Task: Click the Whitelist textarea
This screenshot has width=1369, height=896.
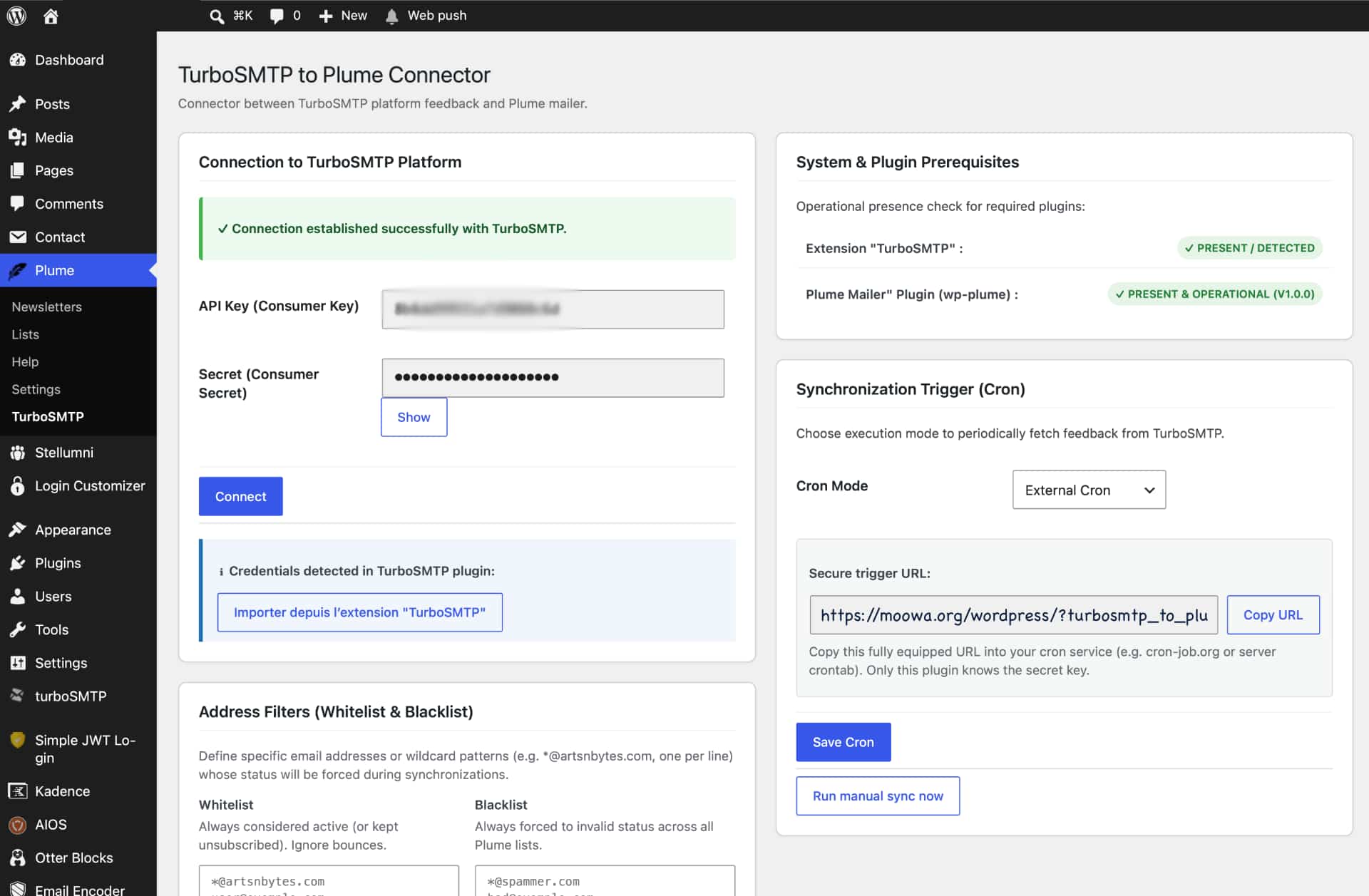Action: coord(329,880)
